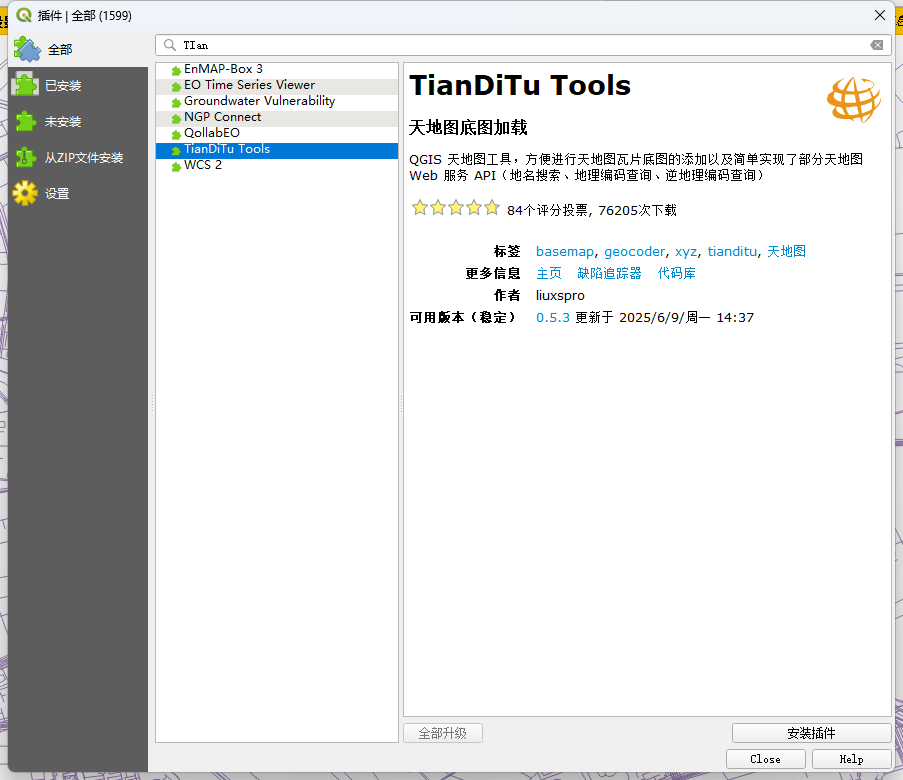The image size is (903, 780).
Task: Click the geocoder tag link
Action: (x=633, y=251)
